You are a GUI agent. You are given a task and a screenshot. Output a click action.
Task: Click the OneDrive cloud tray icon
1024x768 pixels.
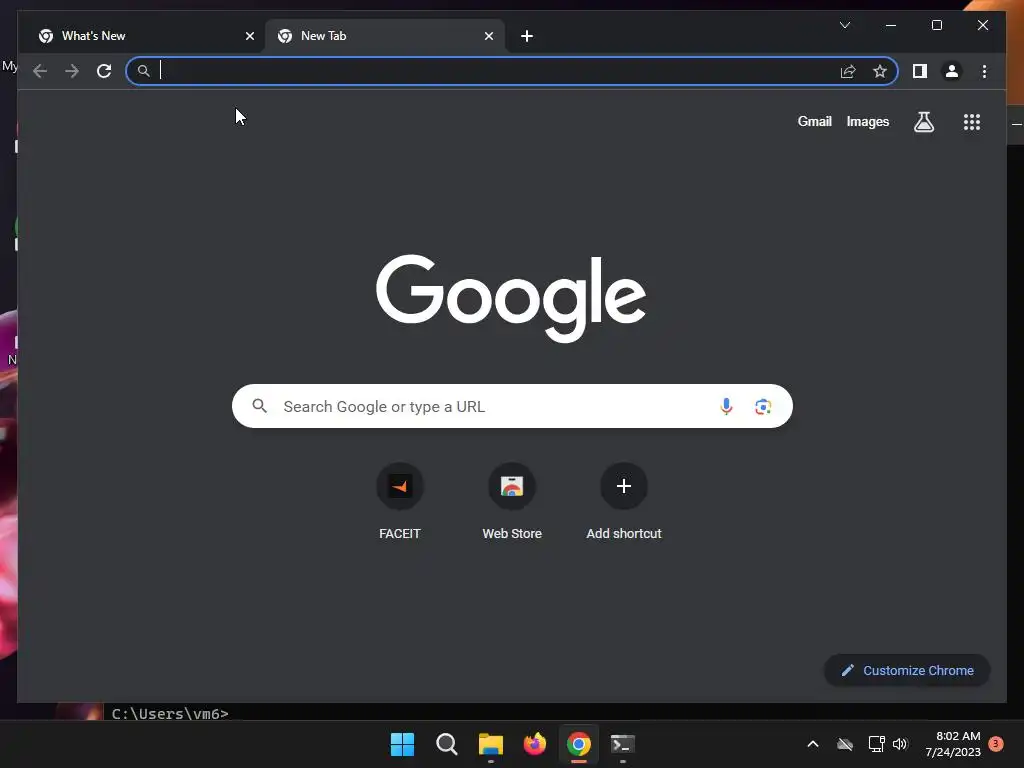point(845,744)
